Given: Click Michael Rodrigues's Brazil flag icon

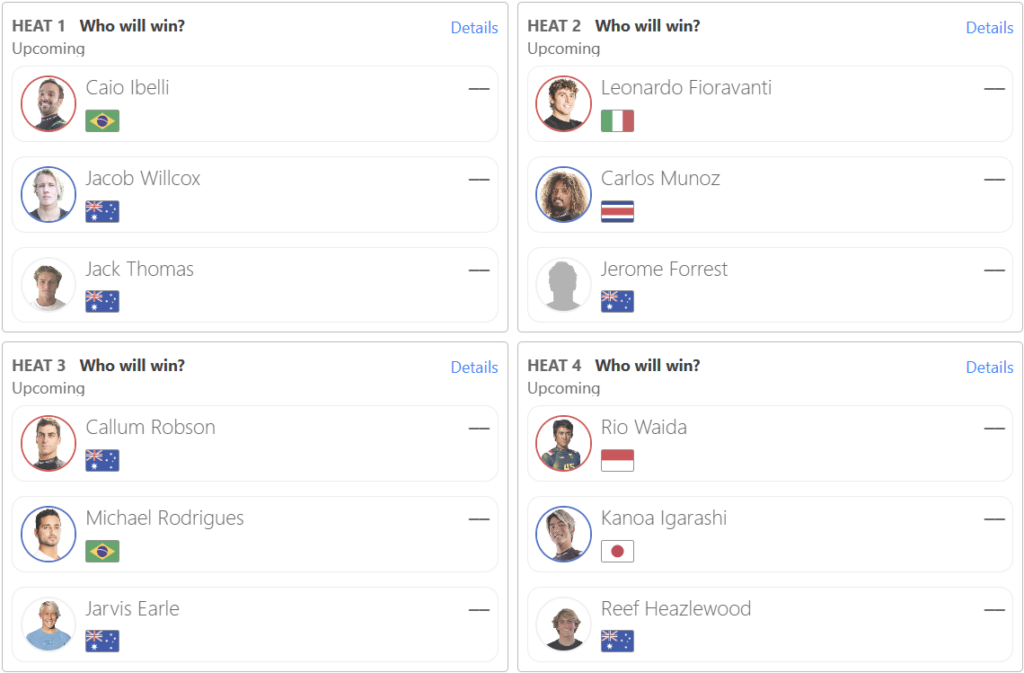Looking at the screenshot, I should tap(102, 551).
